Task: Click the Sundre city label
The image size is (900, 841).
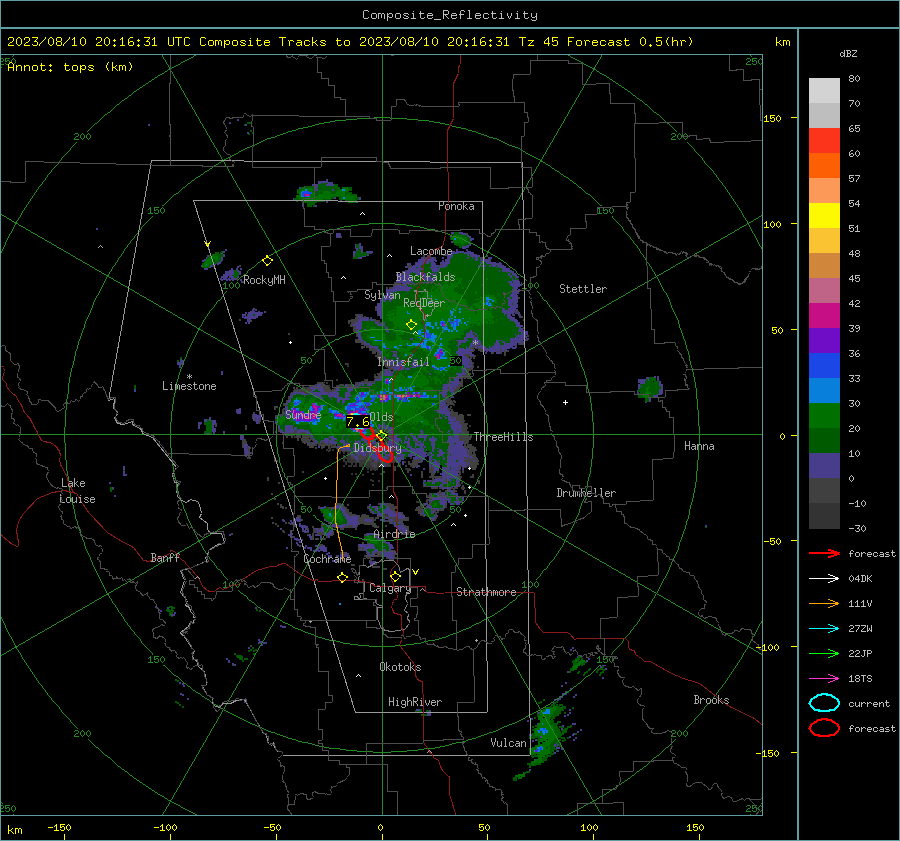Action: tap(303, 414)
